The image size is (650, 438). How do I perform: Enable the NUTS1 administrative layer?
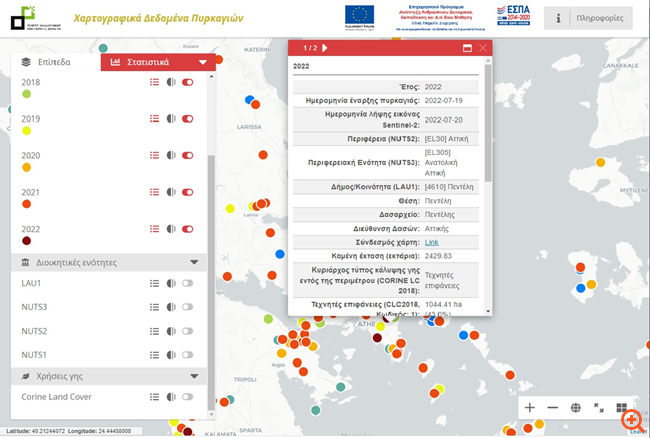187,355
